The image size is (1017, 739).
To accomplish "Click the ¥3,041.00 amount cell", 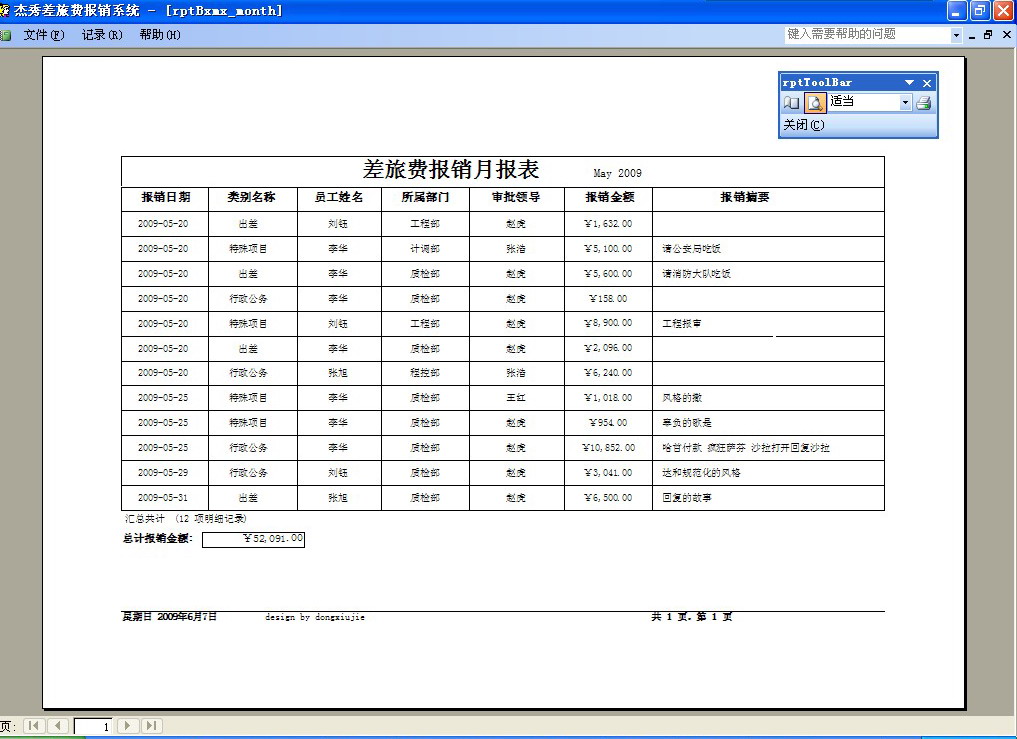I will pyautogui.click(x=608, y=472).
